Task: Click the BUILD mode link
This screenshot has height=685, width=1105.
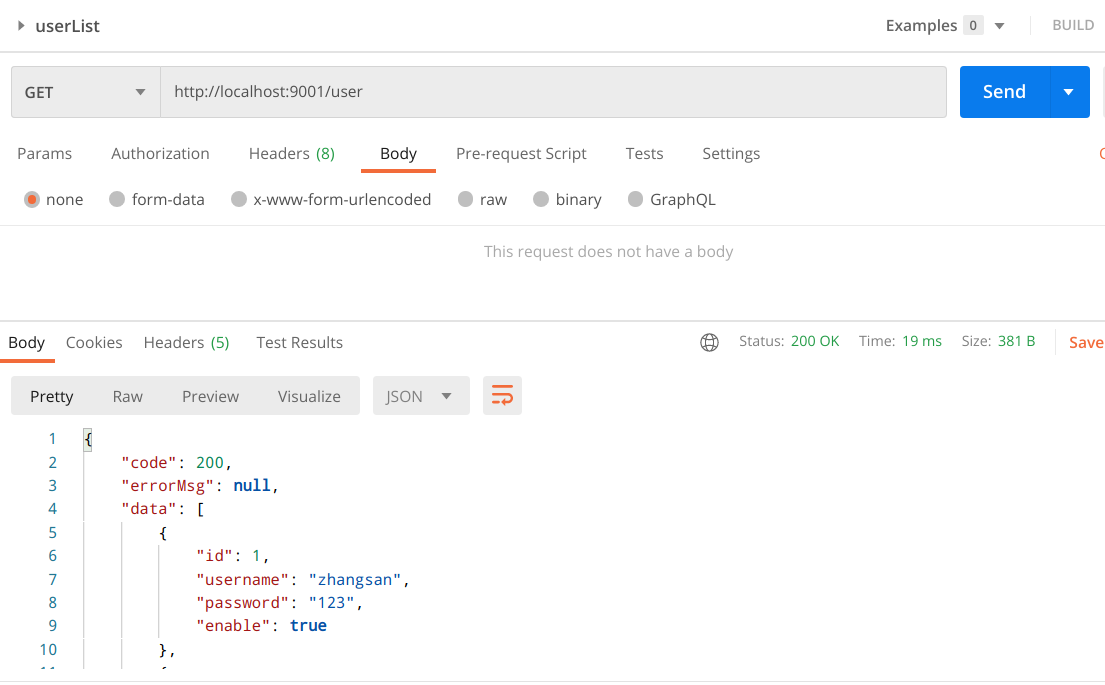Action: tap(1073, 26)
